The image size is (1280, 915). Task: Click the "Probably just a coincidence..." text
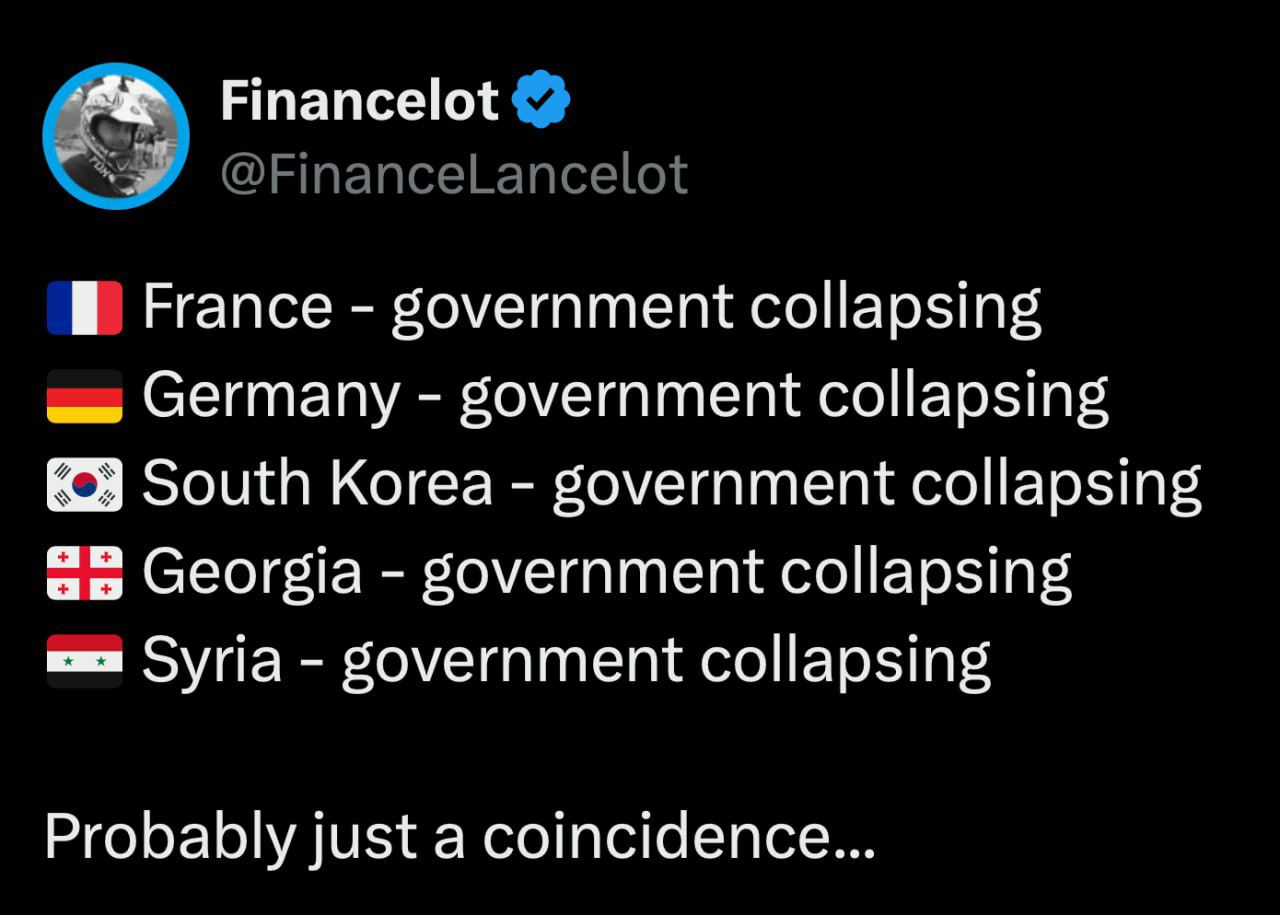[460, 838]
